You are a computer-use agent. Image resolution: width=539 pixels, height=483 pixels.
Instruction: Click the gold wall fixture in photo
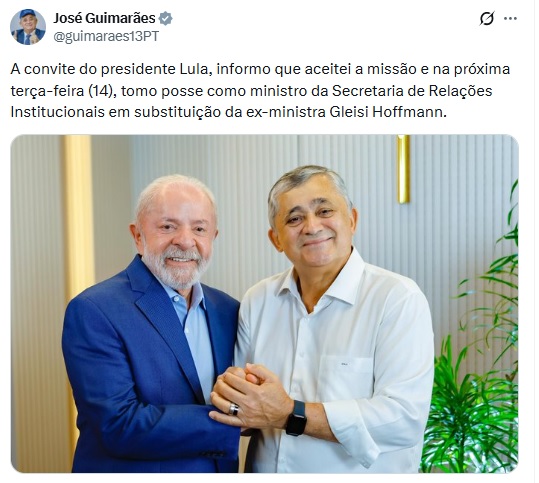tap(404, 169)
